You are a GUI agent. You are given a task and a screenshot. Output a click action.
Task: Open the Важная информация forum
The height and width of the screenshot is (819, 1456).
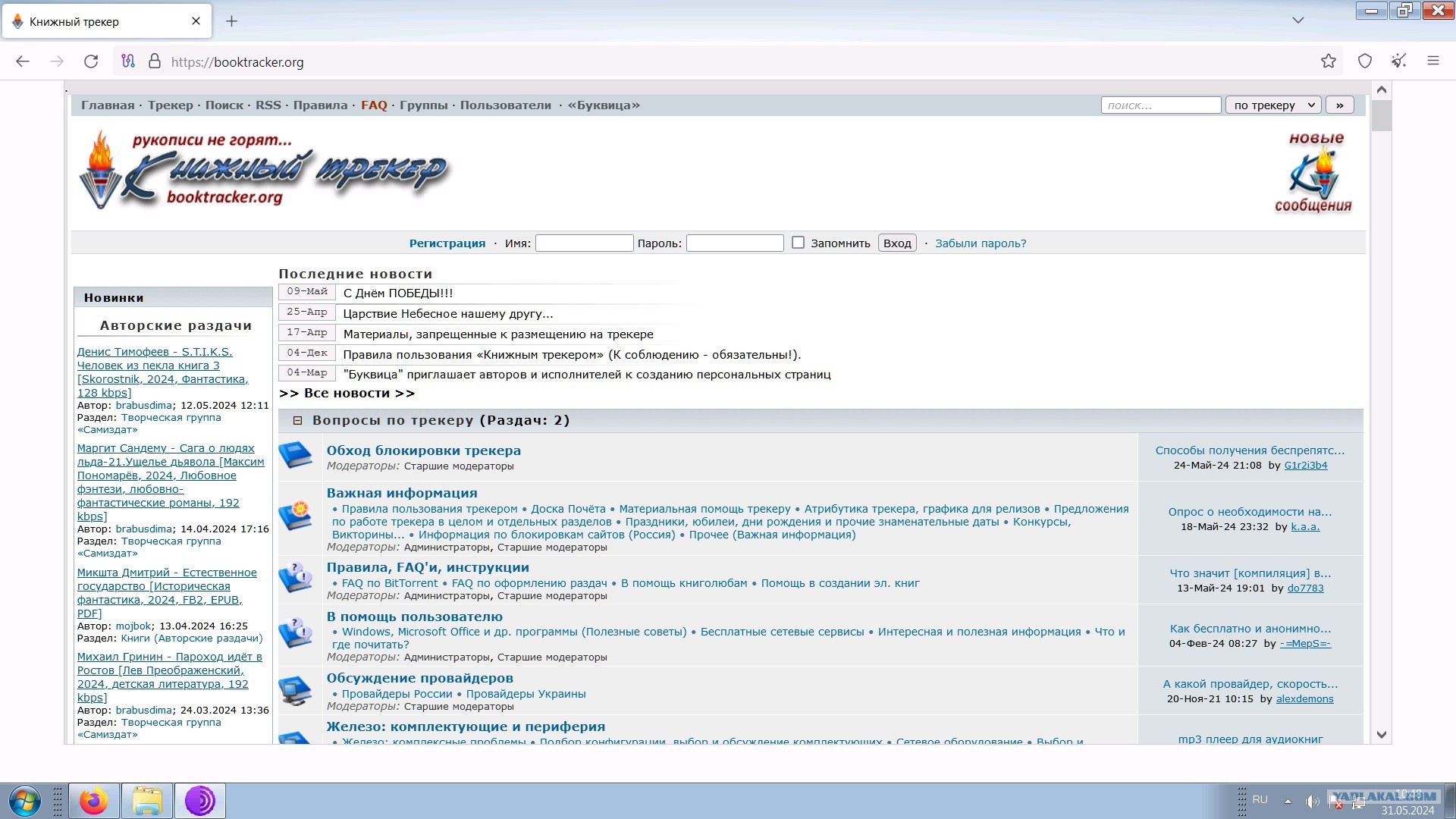coord(402,493)
